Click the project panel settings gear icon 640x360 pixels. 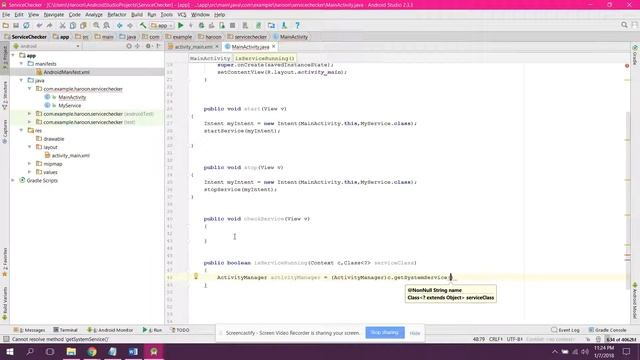[x=148, y=46]
